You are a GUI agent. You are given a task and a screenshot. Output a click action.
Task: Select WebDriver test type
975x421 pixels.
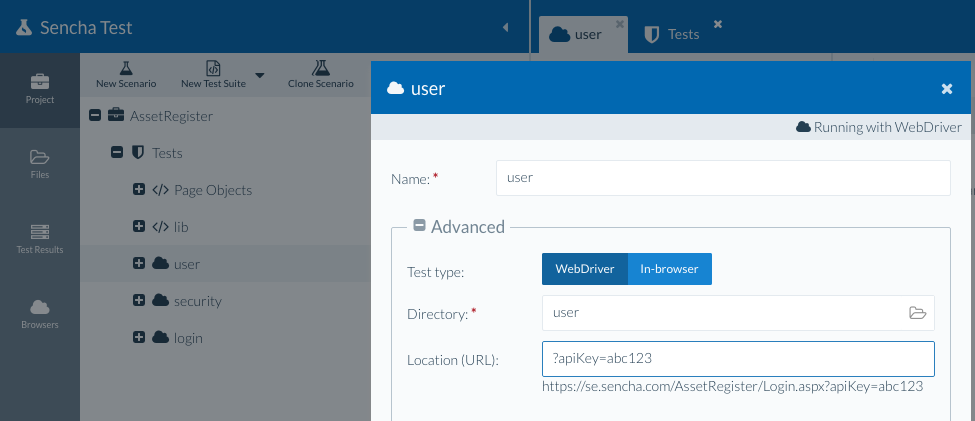pos(584,269)
